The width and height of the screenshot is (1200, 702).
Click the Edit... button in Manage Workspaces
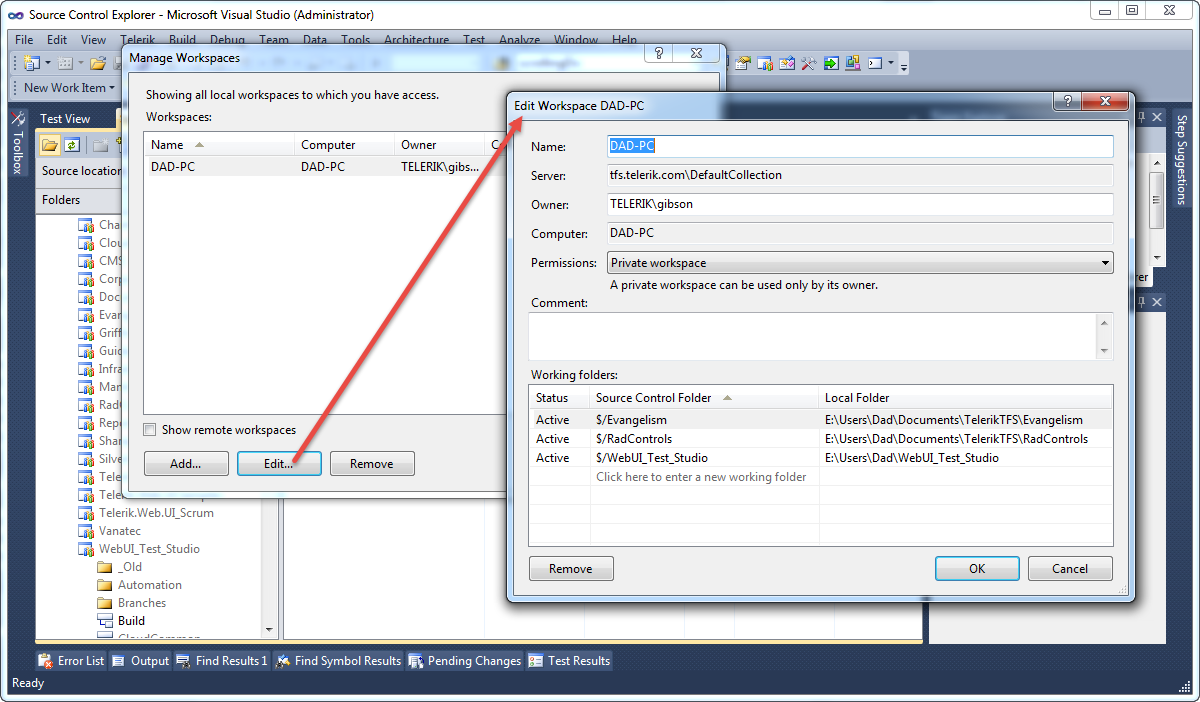(279, 464)
